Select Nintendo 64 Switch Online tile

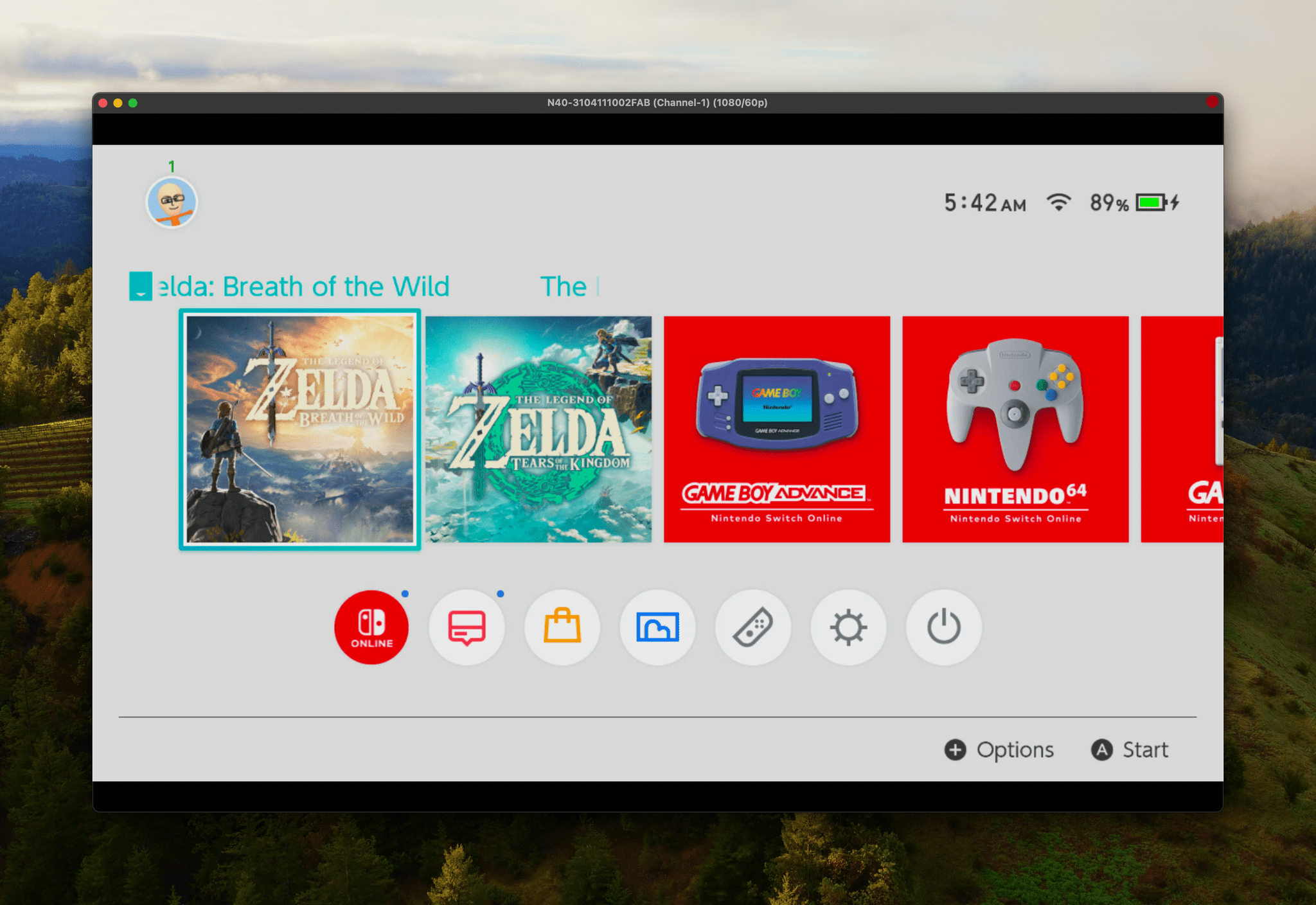tap(1015, 429)
